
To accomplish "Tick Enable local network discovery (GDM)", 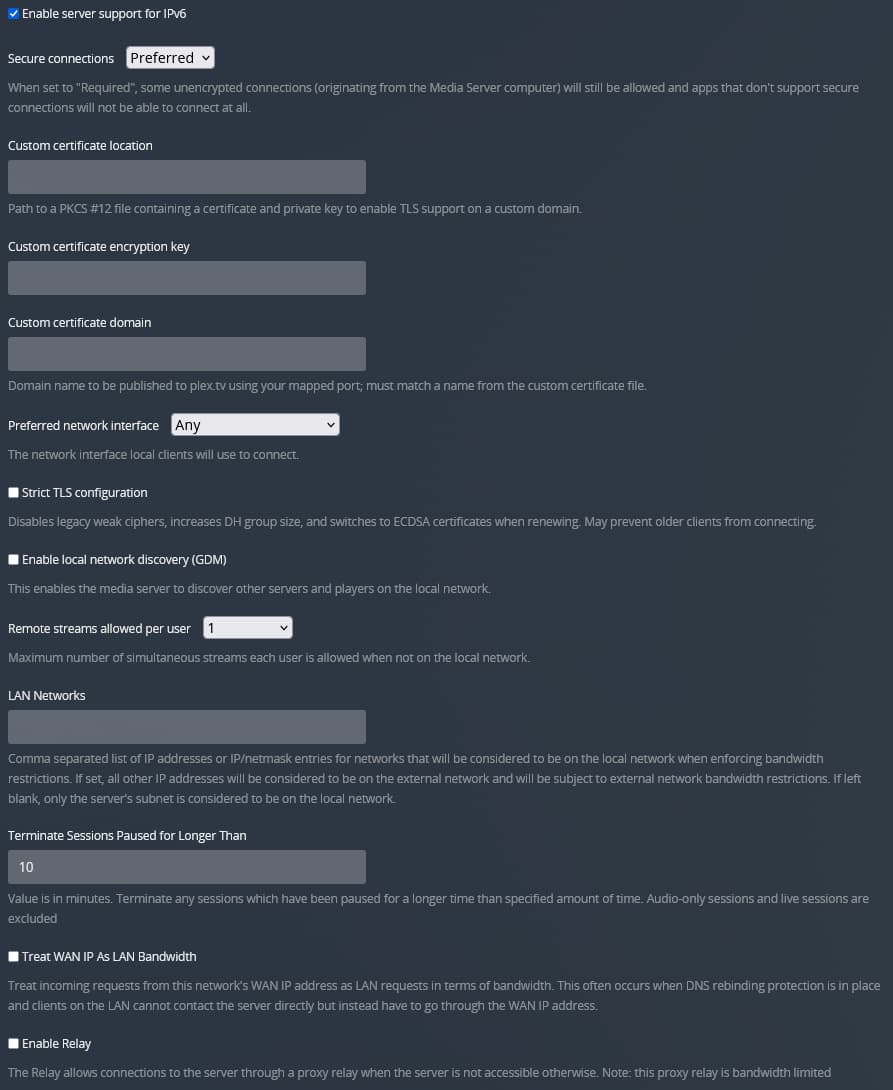I will point(13,560).
